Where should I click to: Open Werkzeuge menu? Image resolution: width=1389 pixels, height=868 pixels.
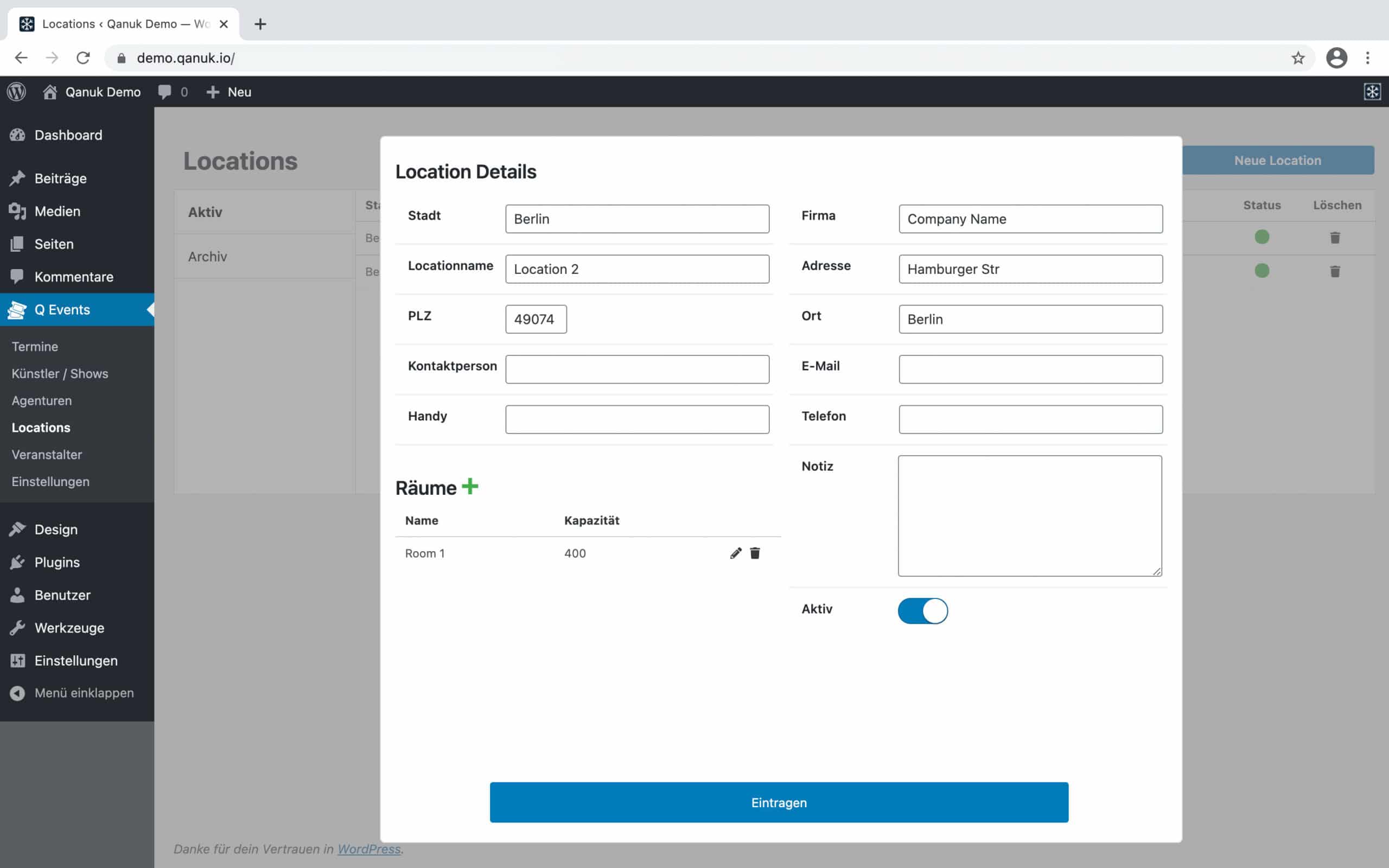[x=77, y=628]
